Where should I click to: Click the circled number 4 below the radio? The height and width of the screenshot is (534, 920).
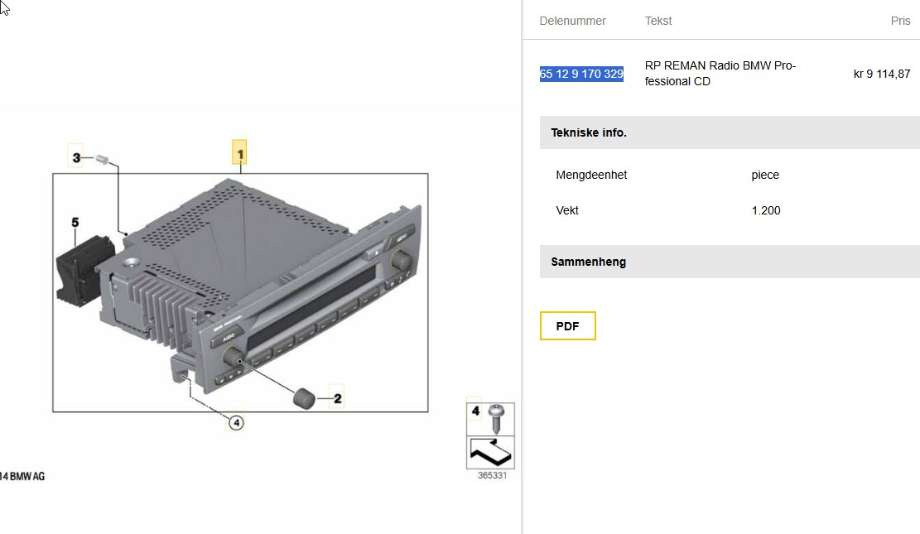(236, 423)
